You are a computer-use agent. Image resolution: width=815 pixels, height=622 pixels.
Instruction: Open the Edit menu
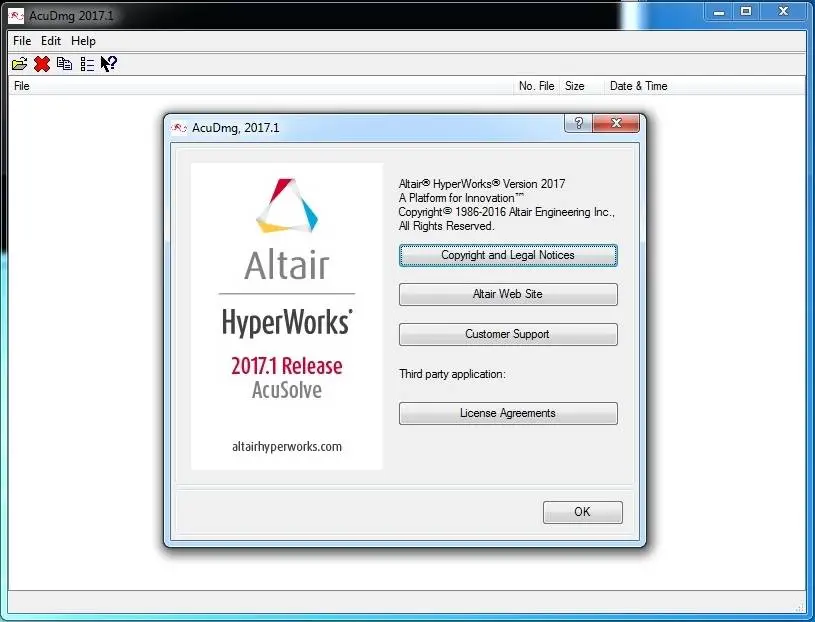pos(51,41)
